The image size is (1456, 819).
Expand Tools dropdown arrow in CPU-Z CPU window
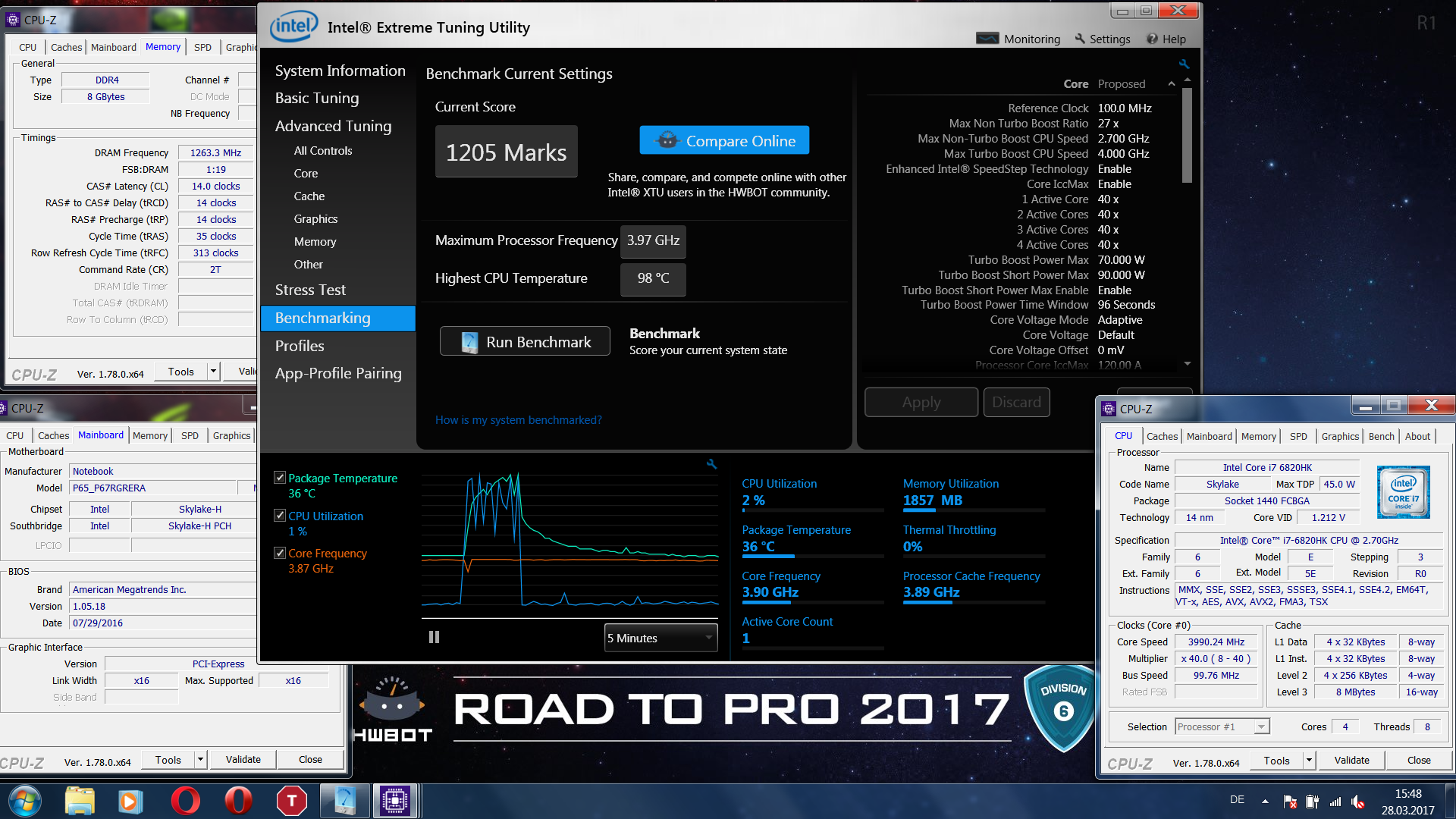[1309, 761]
